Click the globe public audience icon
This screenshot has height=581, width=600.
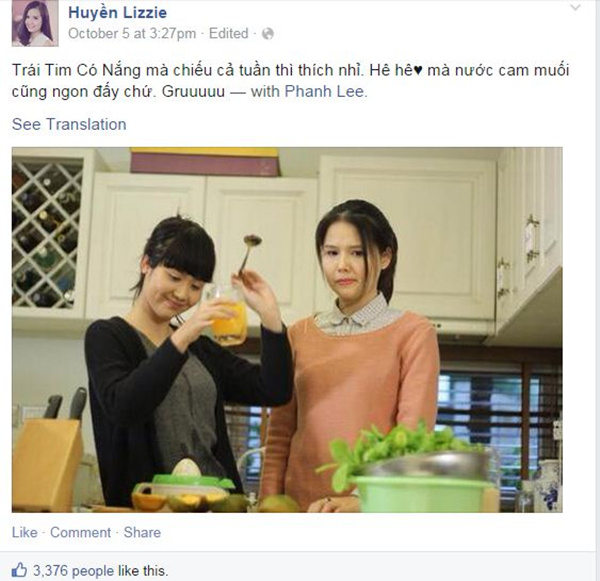click(x=268, y=34)
